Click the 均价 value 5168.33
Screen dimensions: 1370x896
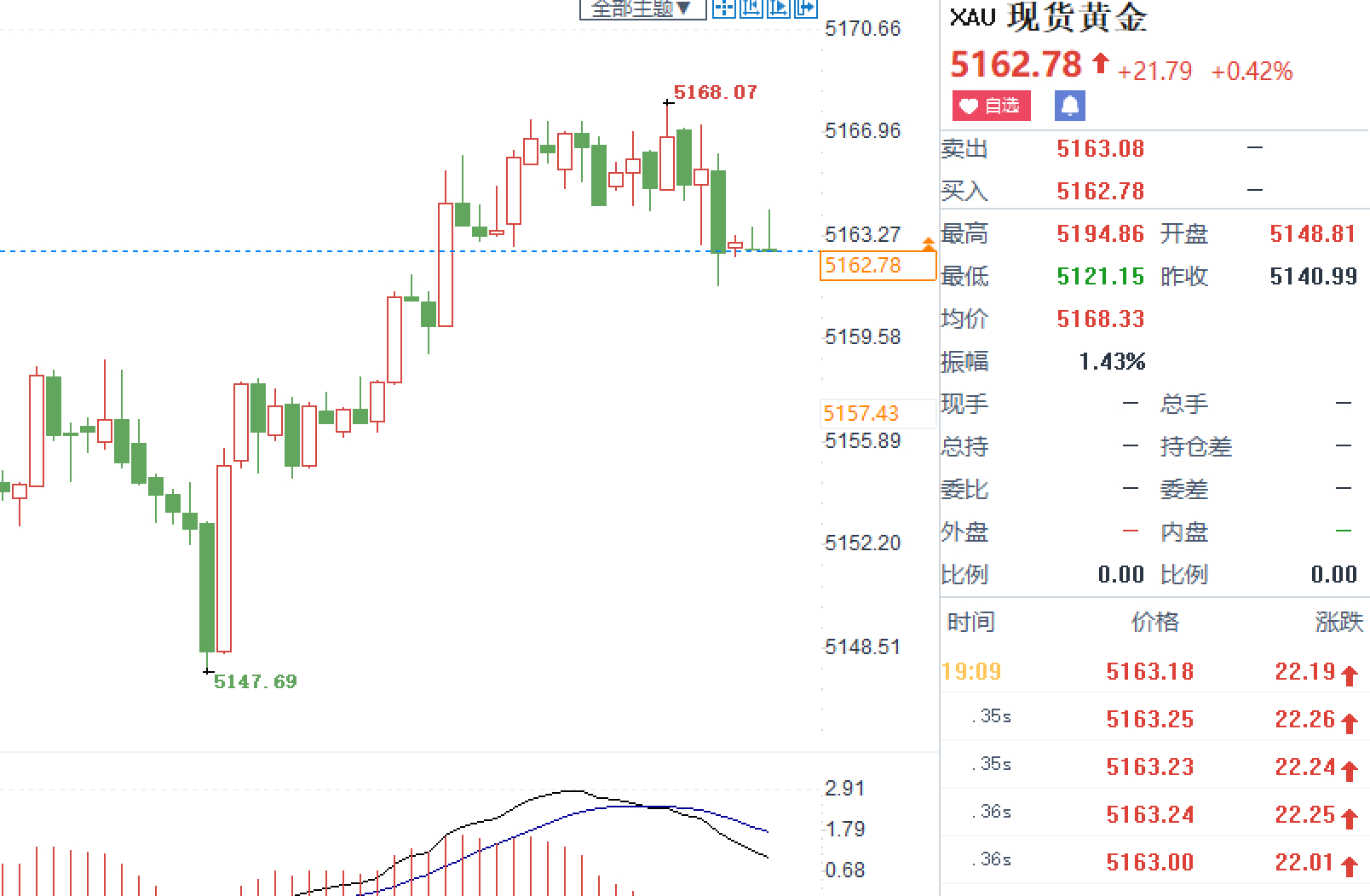click(x=1100, y=319)
